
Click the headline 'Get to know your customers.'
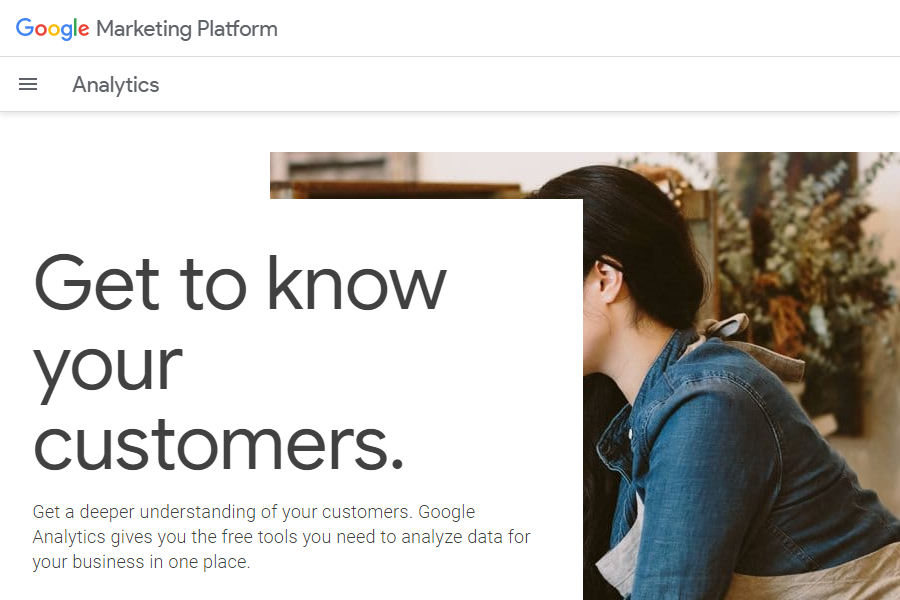(x=240, y=360)
